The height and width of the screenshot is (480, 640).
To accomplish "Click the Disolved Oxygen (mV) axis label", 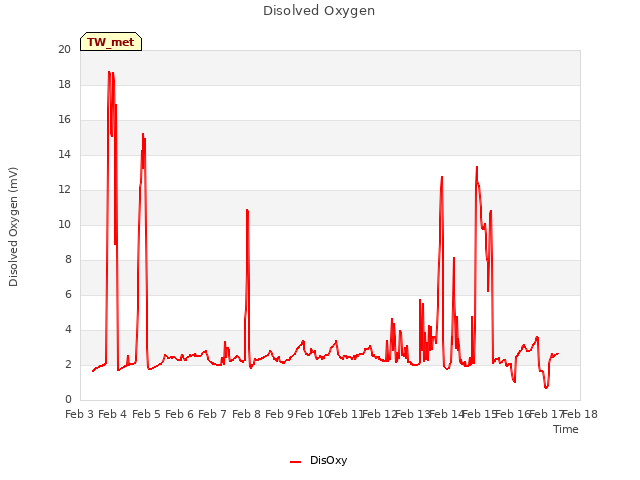I will tap(13, 227).
